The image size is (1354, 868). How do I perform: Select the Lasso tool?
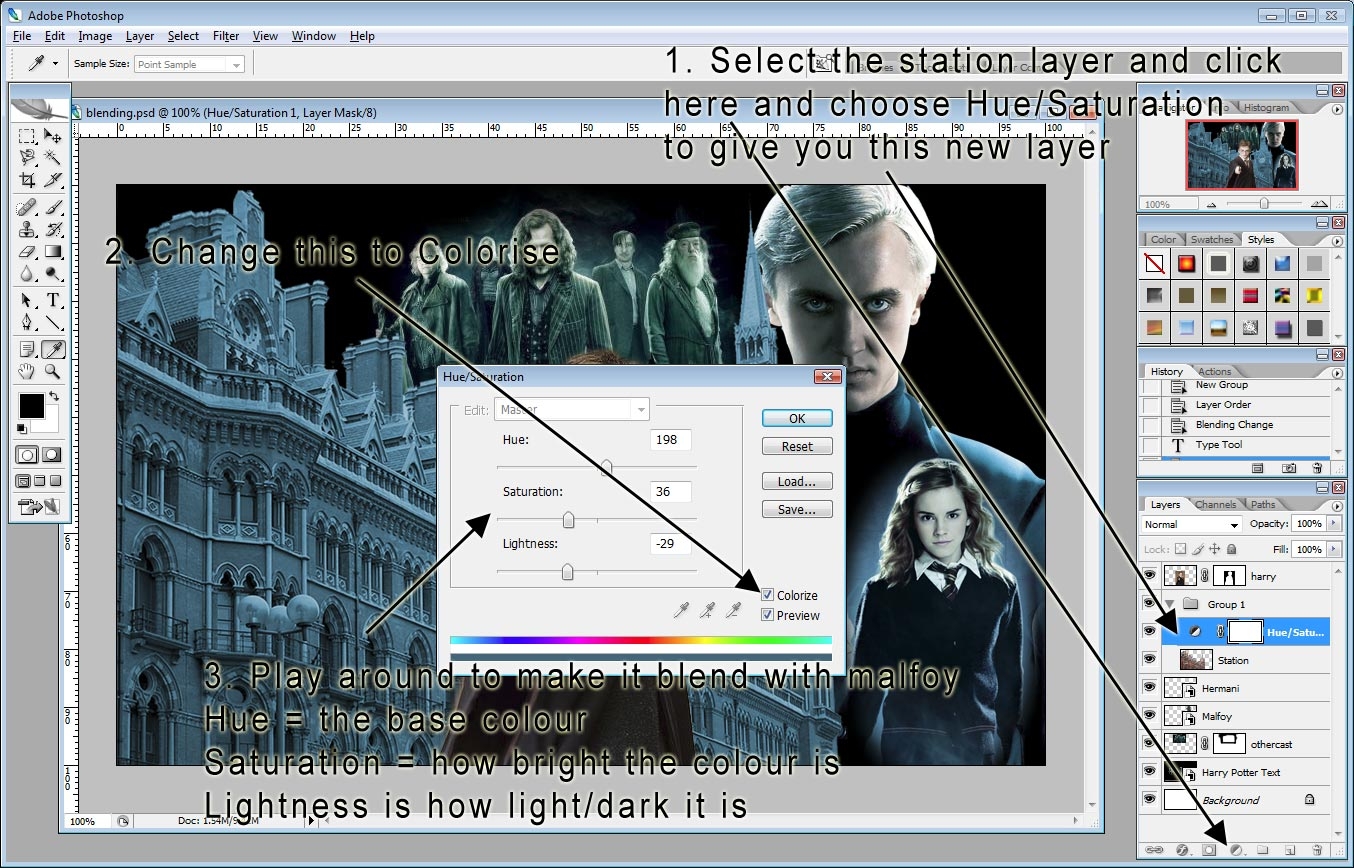click(x=27, y=158)
